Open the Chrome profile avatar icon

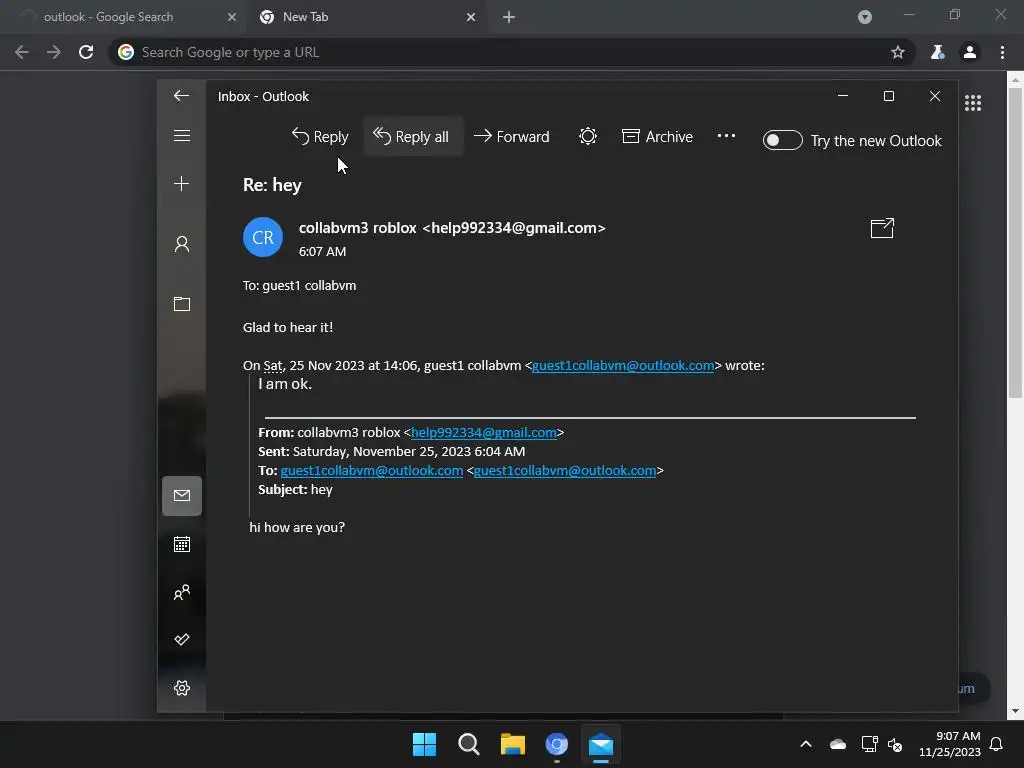[x=970, y=52]
